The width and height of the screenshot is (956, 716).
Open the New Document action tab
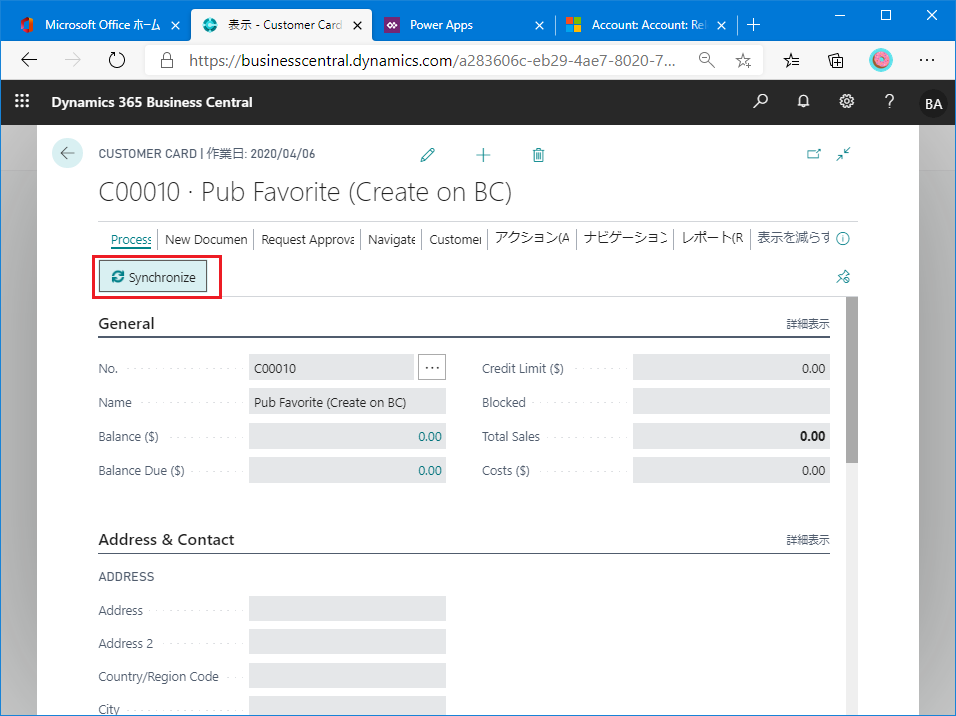click(206, 239)
